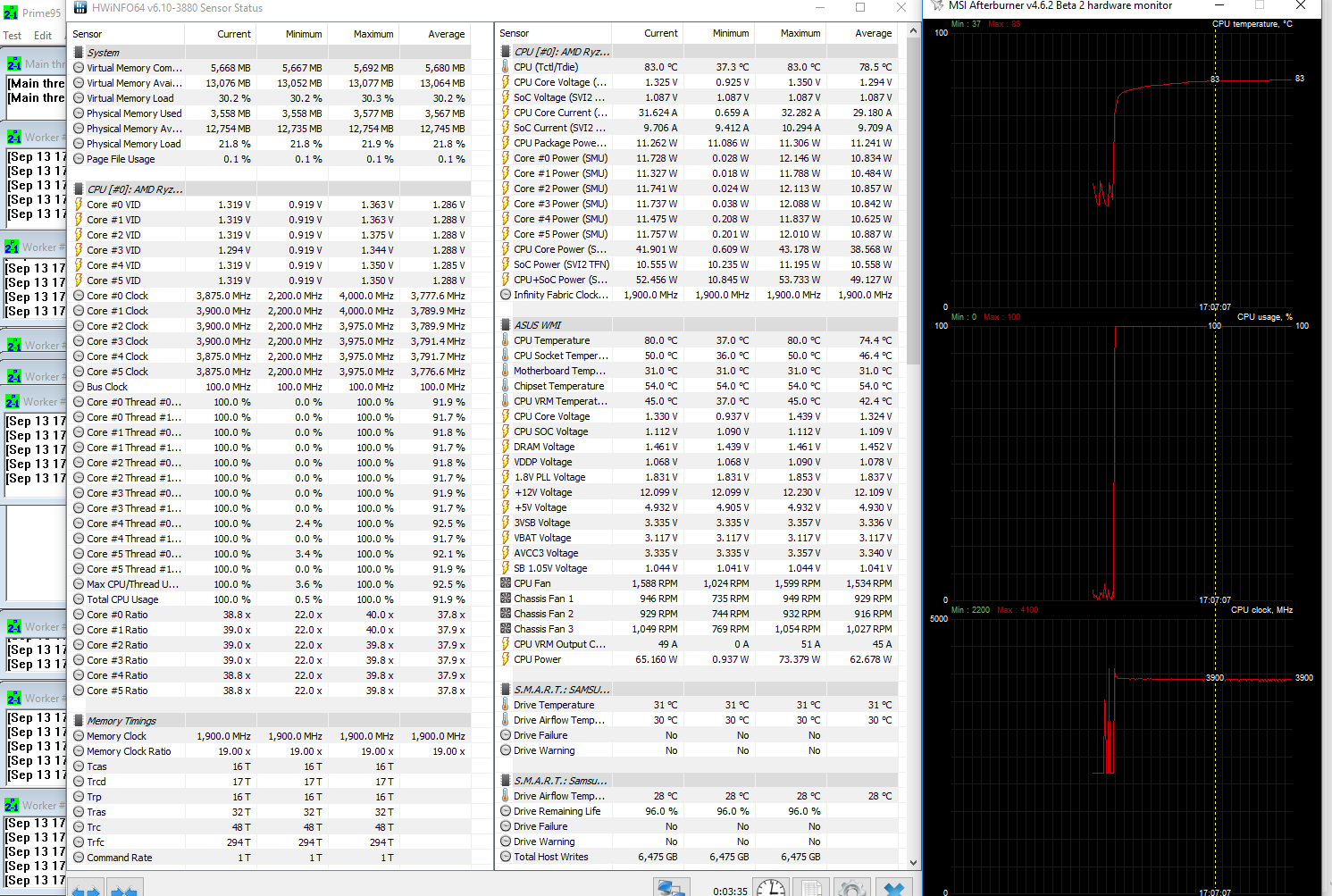
Task: Click the HWiNFO64 title bar icon
Action: click(80, 8)
